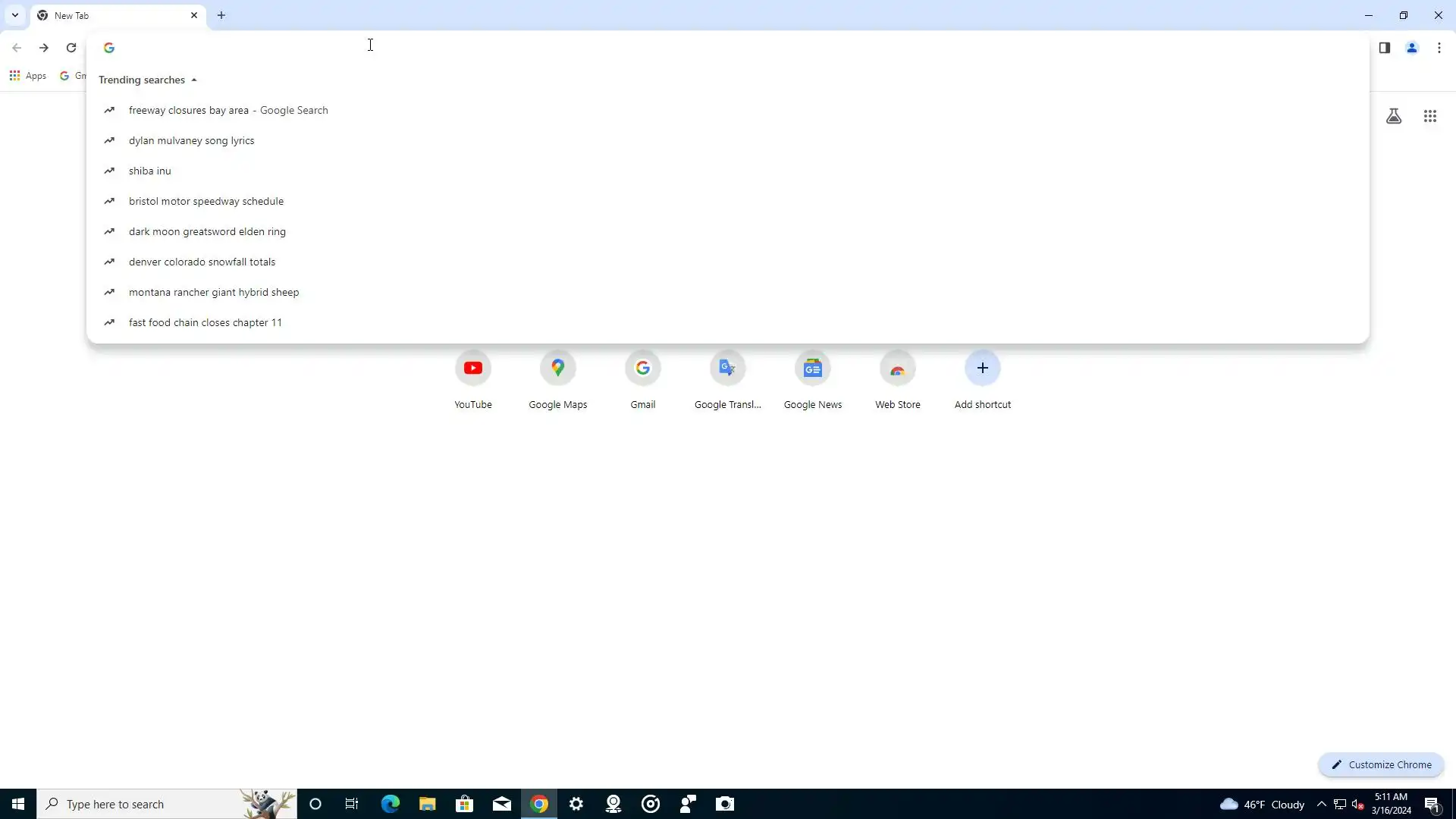Open the YouTube shortcut
The width and height of the screenshot is (1456, 819).
tap(473, 369)
